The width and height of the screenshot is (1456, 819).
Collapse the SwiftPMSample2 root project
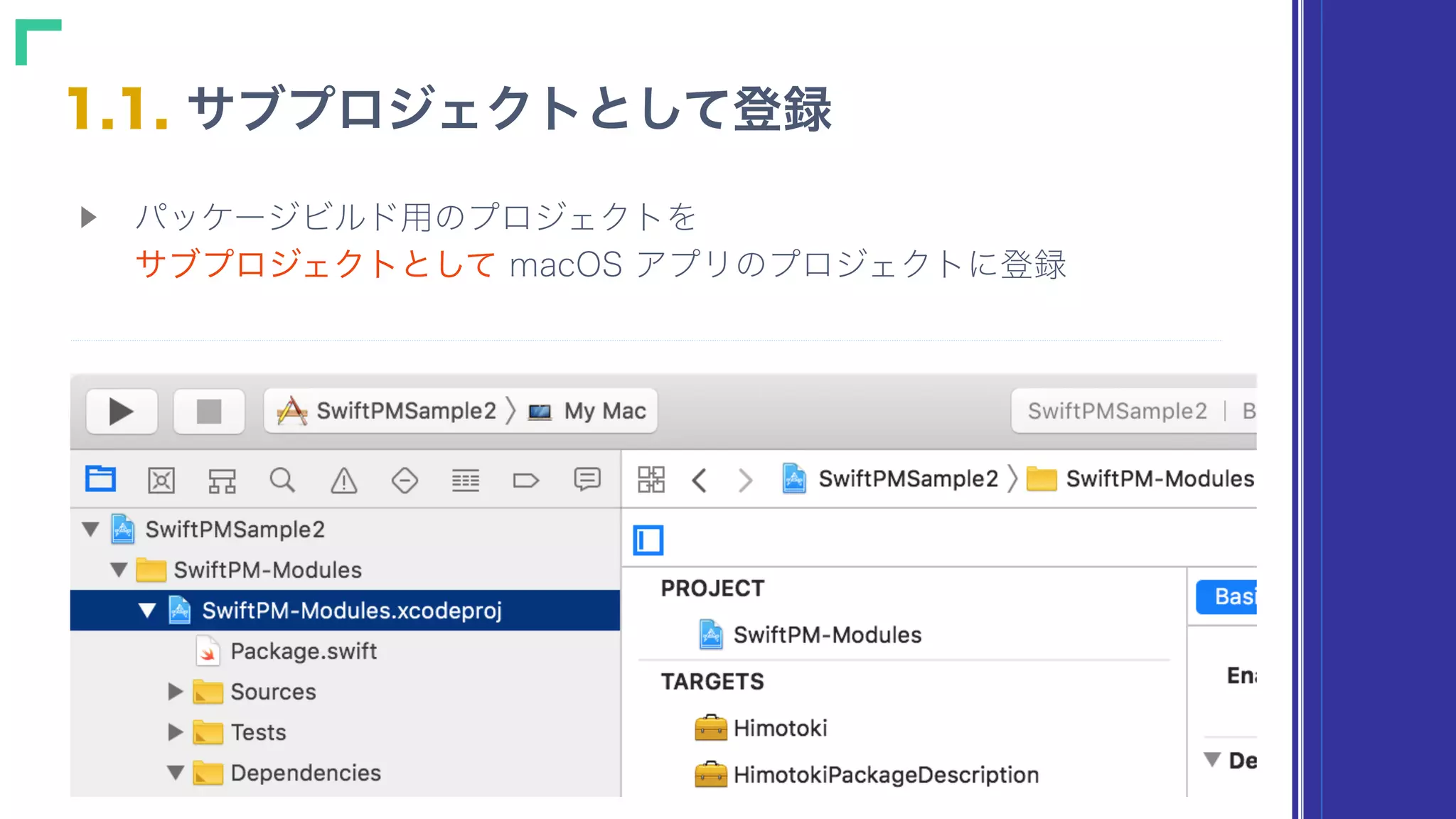91,530
